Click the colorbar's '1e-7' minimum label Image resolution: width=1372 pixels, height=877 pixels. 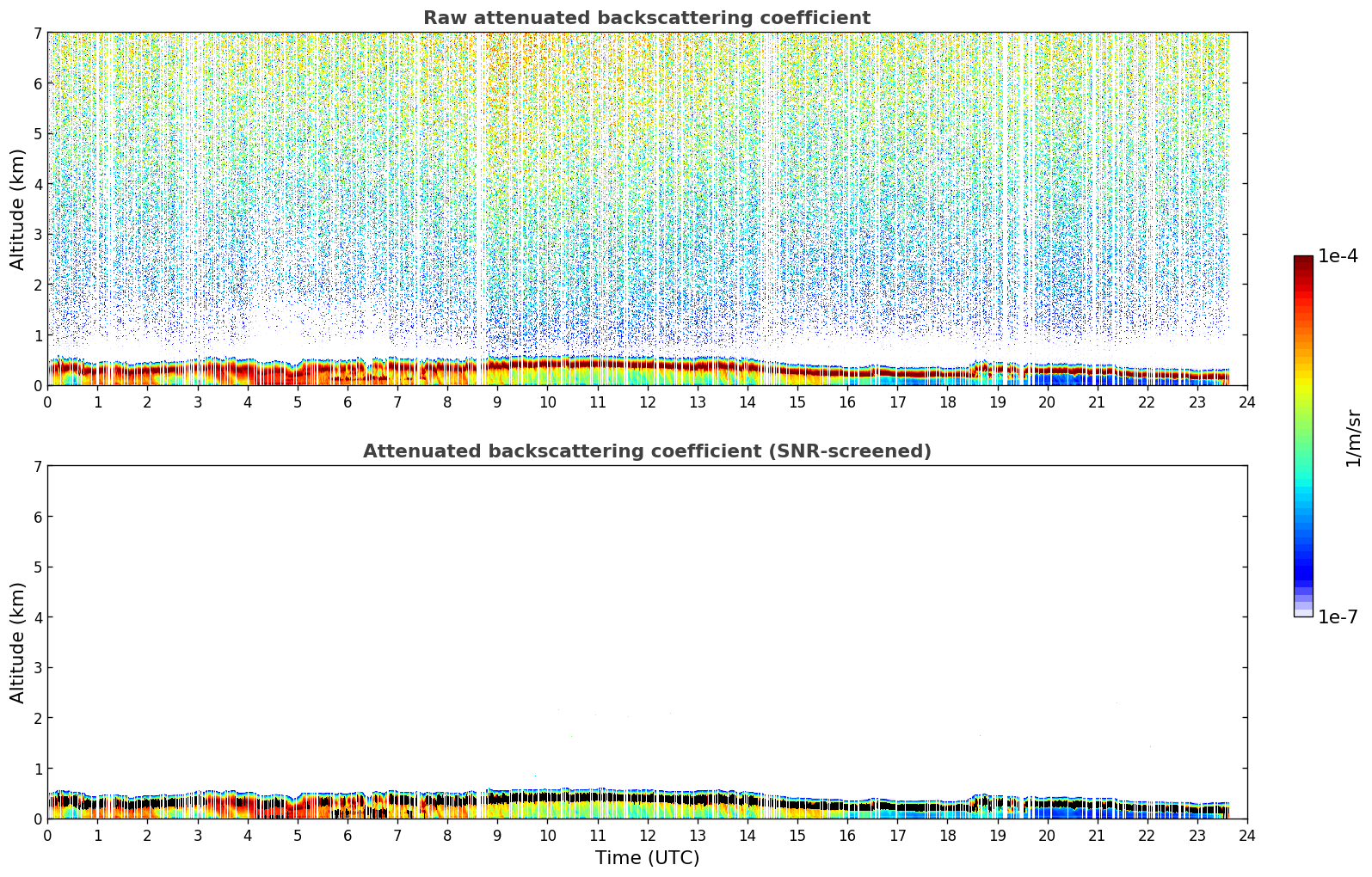[x=1338, y=617]
